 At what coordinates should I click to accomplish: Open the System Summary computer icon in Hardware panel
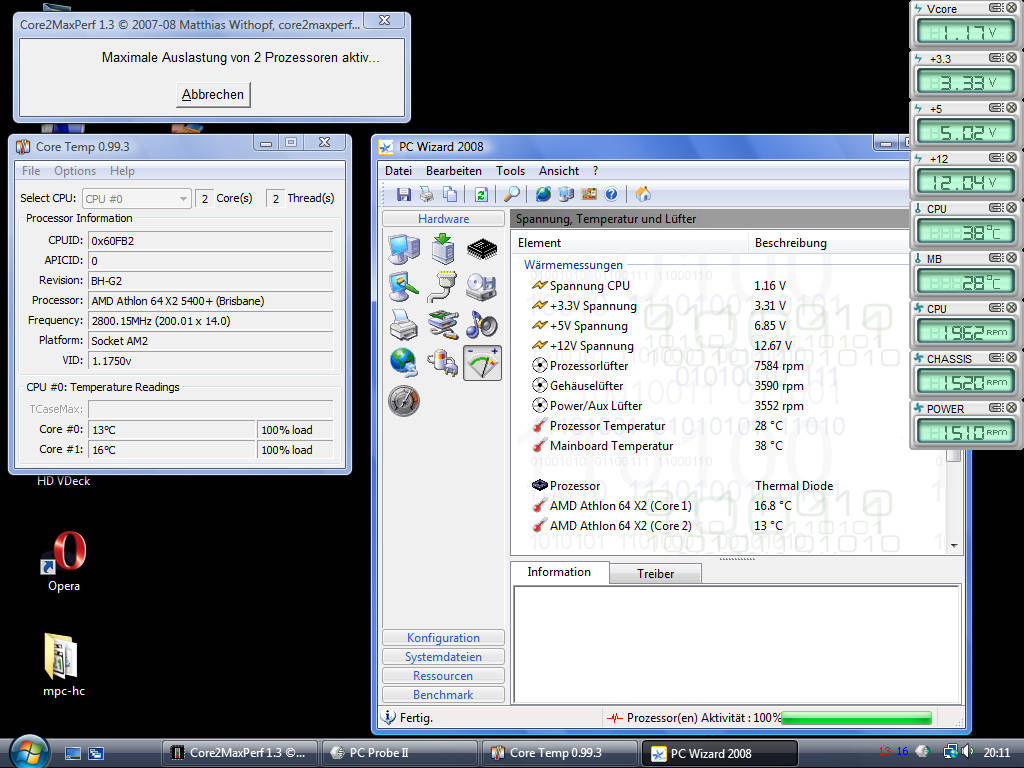pos(404,249)
